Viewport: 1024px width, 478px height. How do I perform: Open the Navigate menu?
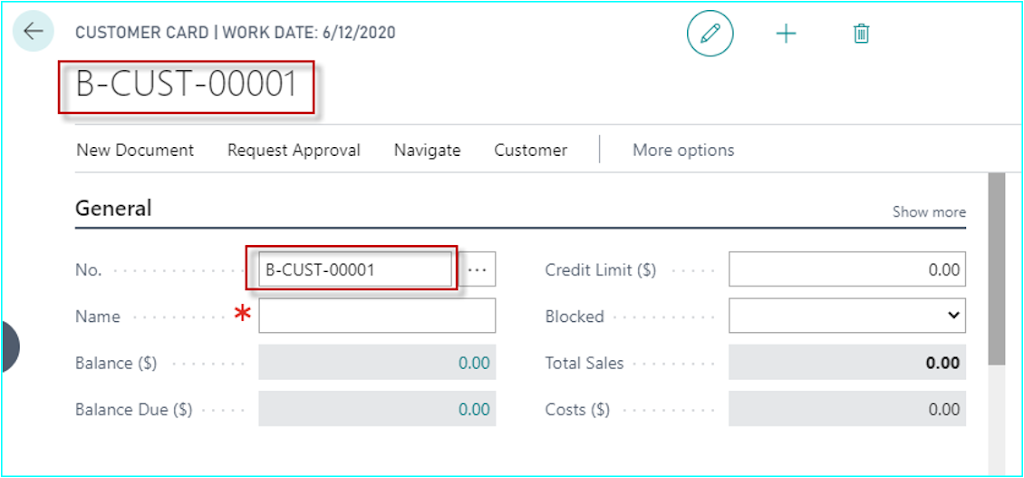(427, 150)
